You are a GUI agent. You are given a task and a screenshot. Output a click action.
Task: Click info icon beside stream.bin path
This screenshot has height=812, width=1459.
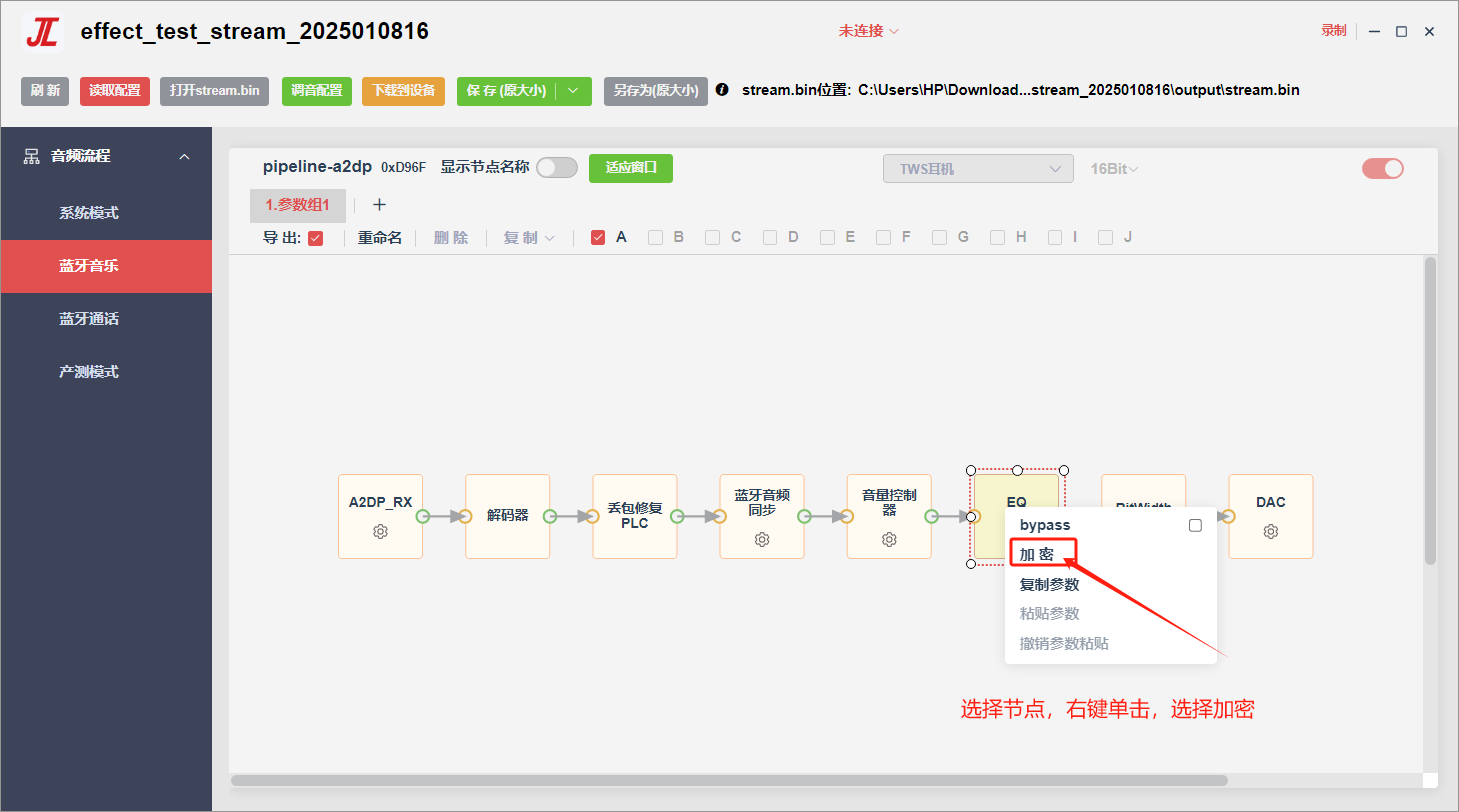pos(723,90)
